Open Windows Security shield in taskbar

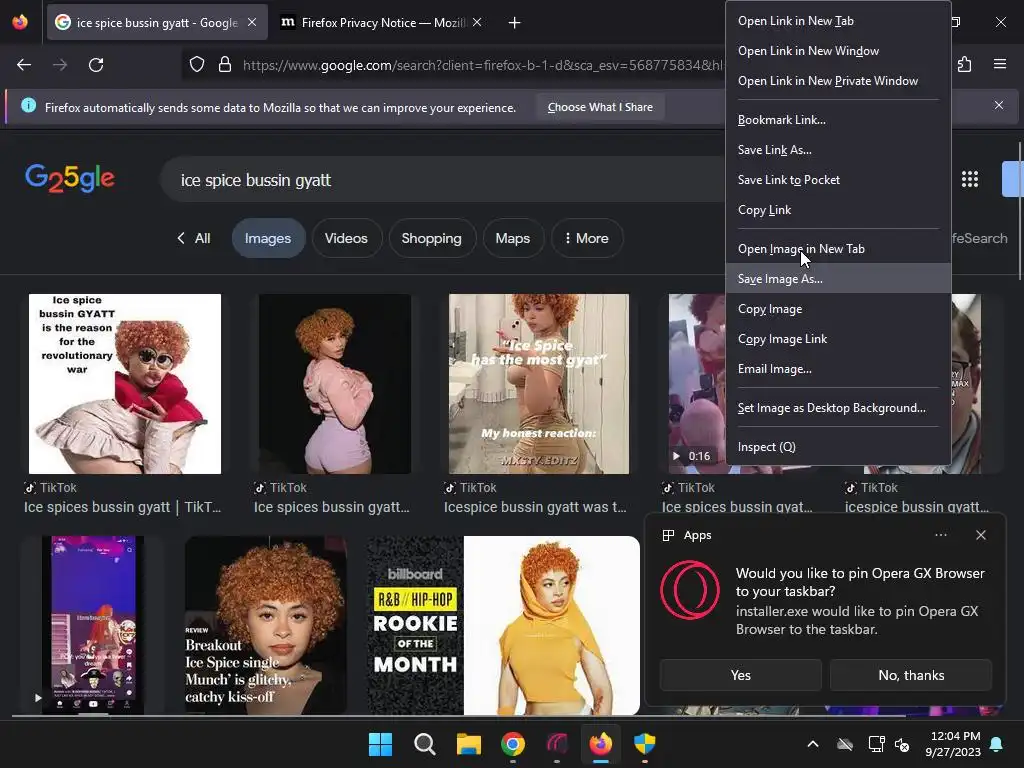point(645,743)
